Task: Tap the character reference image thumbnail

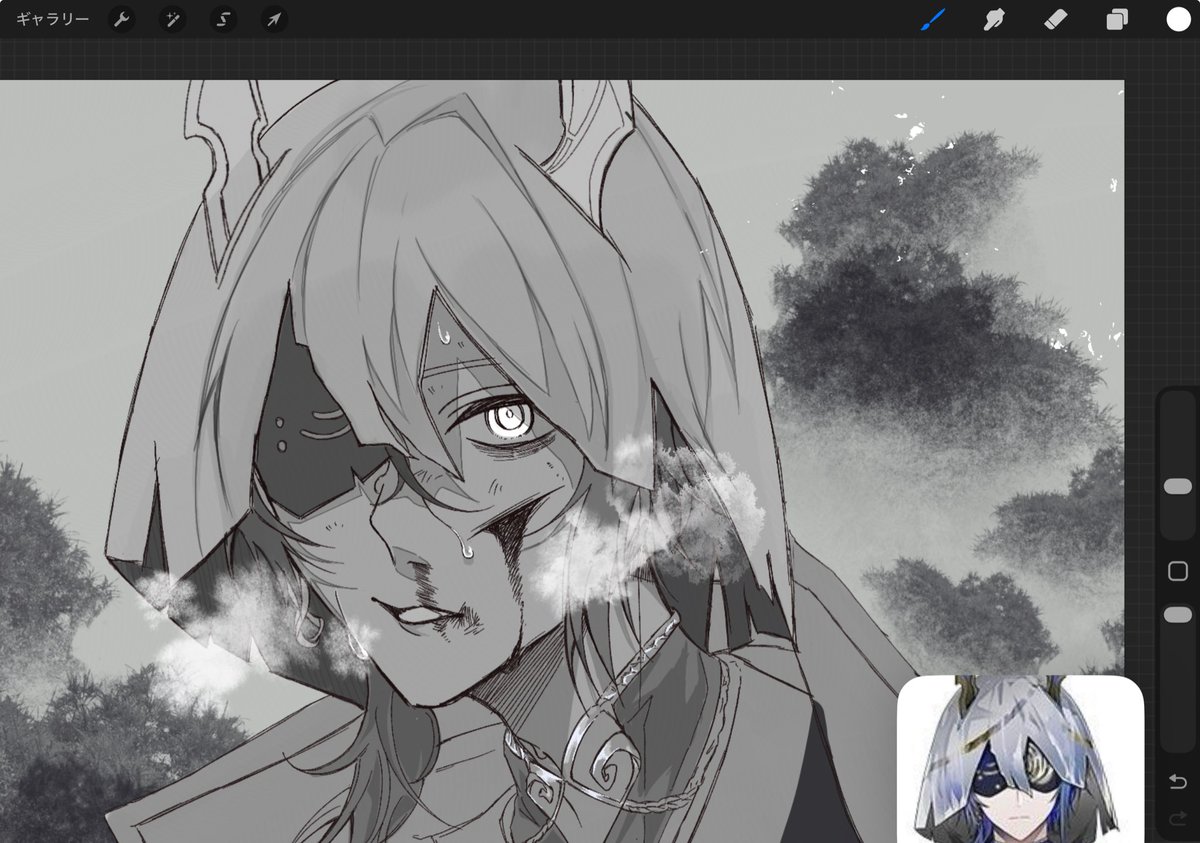Action: [x=1020, y=759]
